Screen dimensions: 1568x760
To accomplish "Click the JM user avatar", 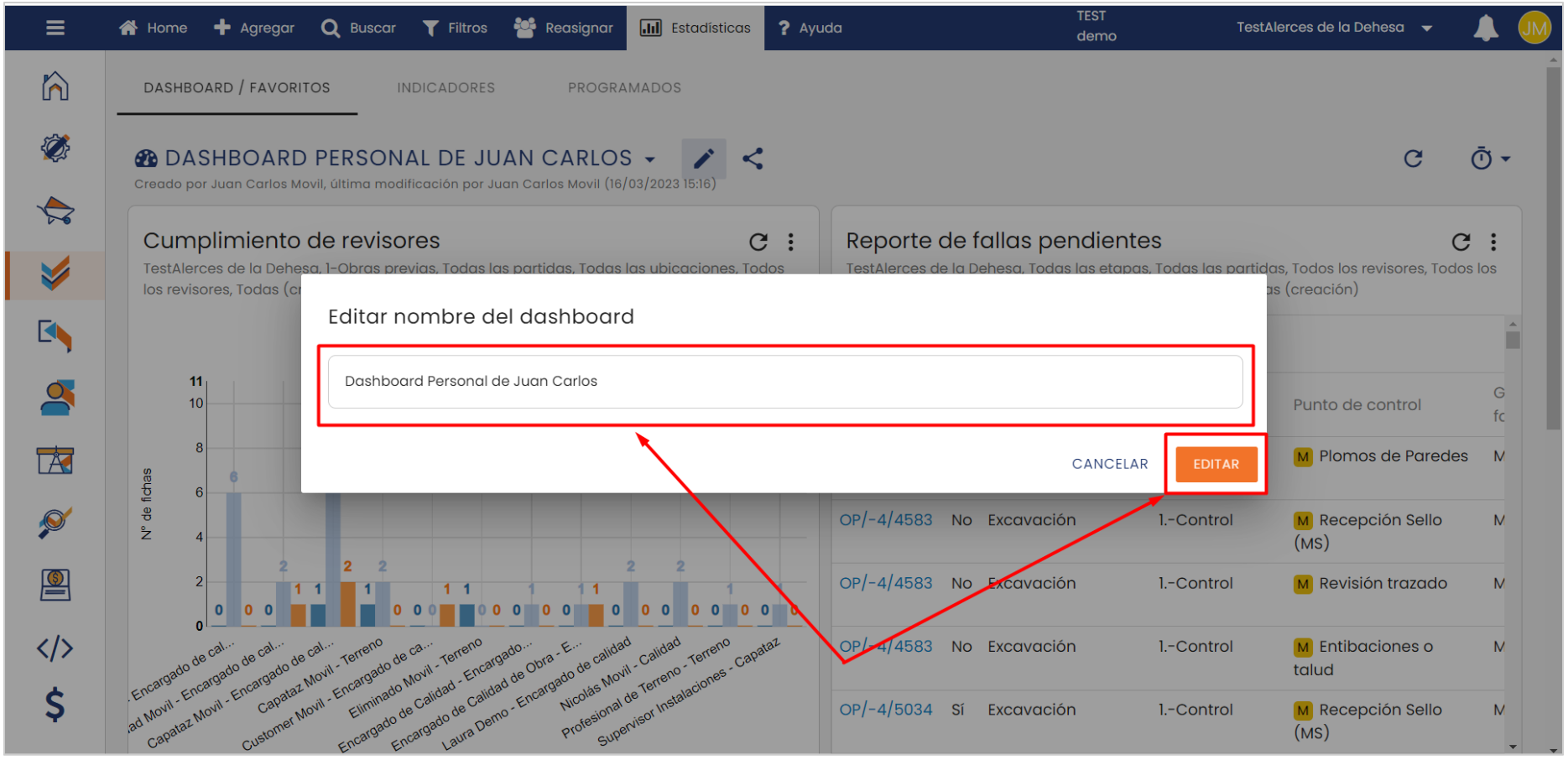I will pyautogui.click(x=1534, y=28).
